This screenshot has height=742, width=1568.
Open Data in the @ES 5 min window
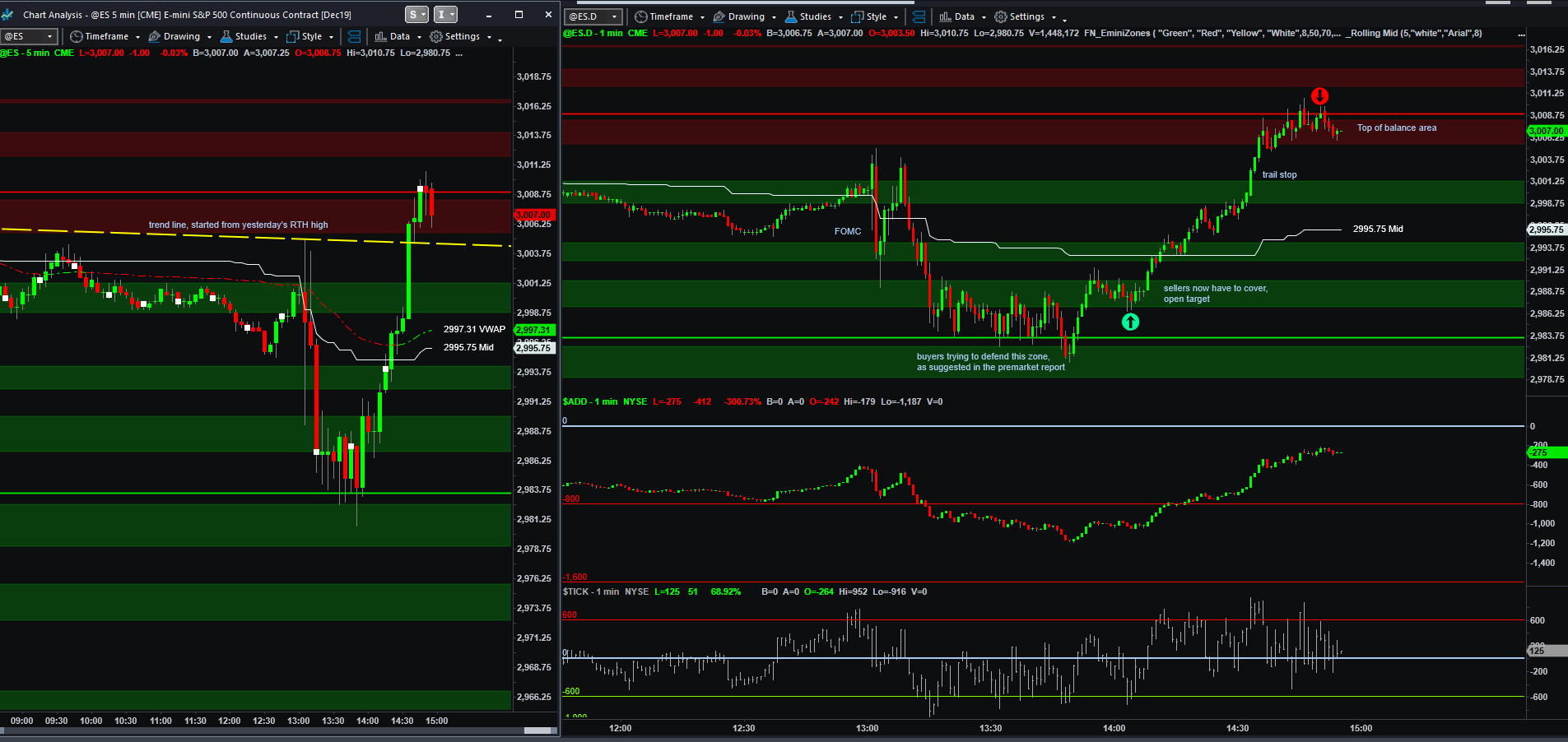393,36
